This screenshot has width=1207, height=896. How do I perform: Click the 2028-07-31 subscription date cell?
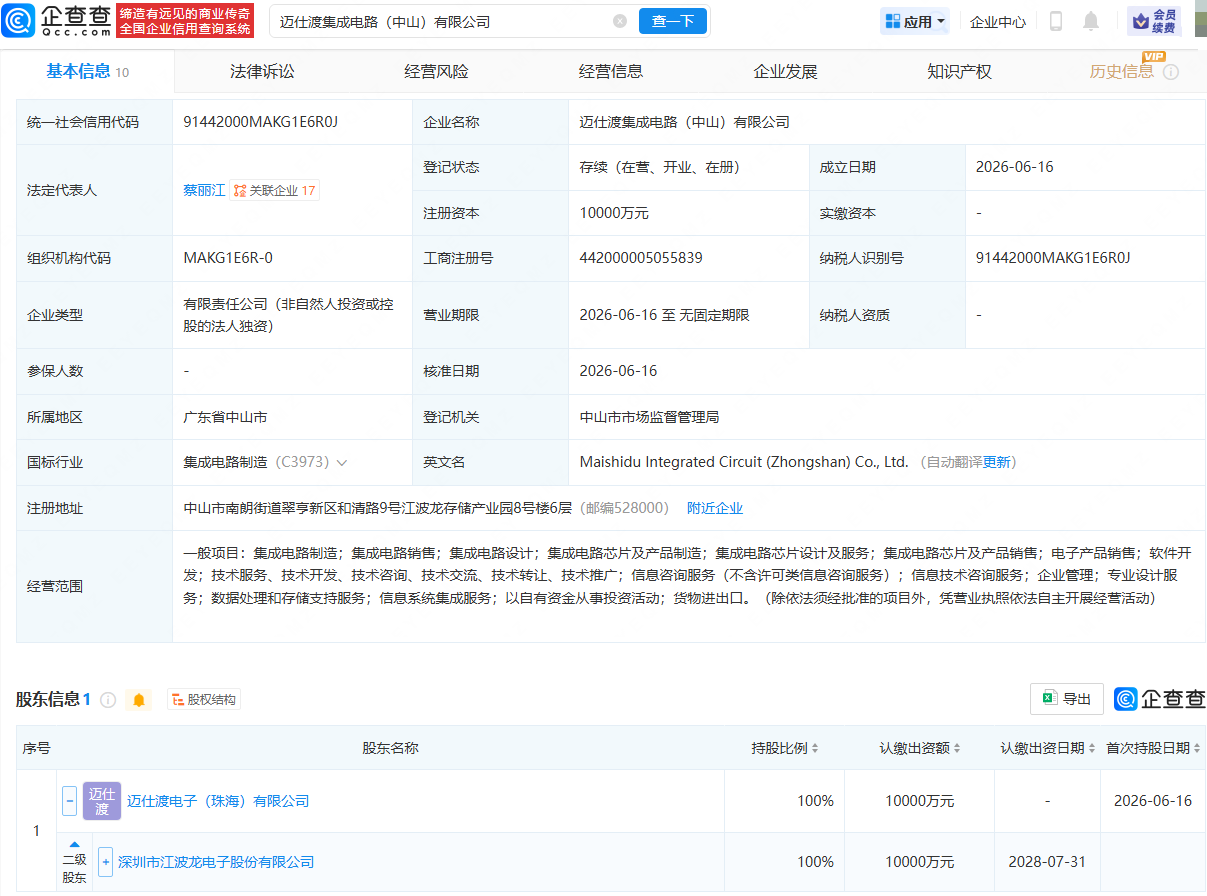click(1046, 861)
